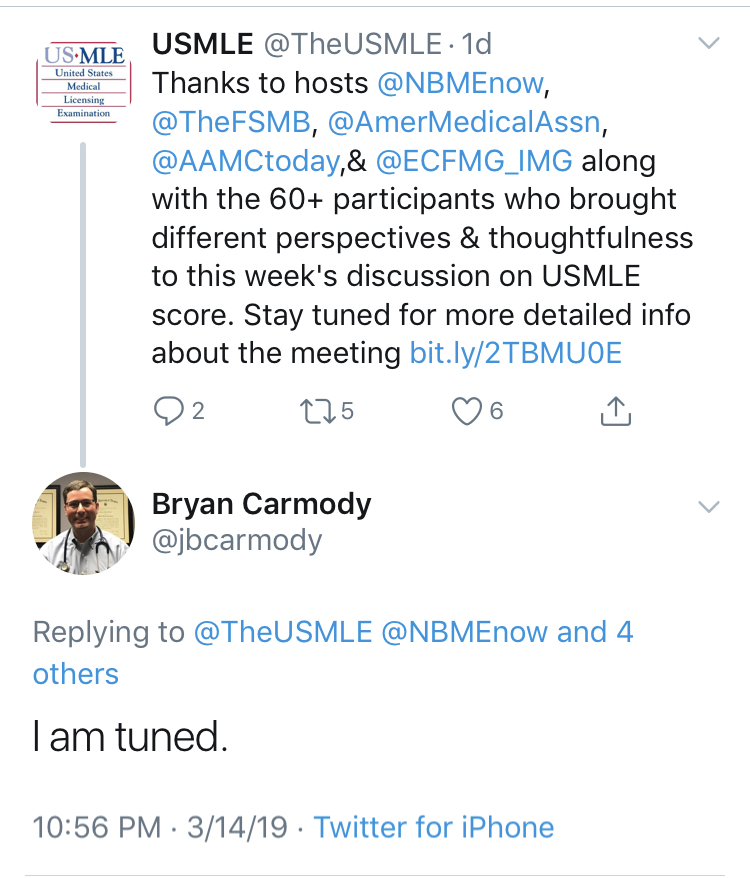
Task: Open the @TheFSMB mention
Action: pos(231,122)
